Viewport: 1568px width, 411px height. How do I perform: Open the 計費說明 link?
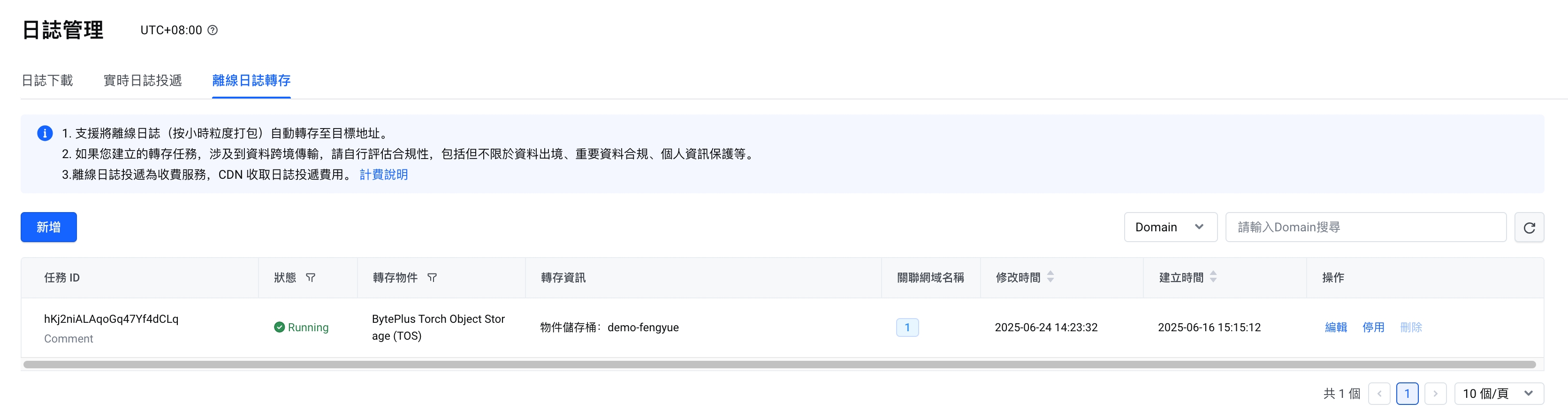(383, 175)
